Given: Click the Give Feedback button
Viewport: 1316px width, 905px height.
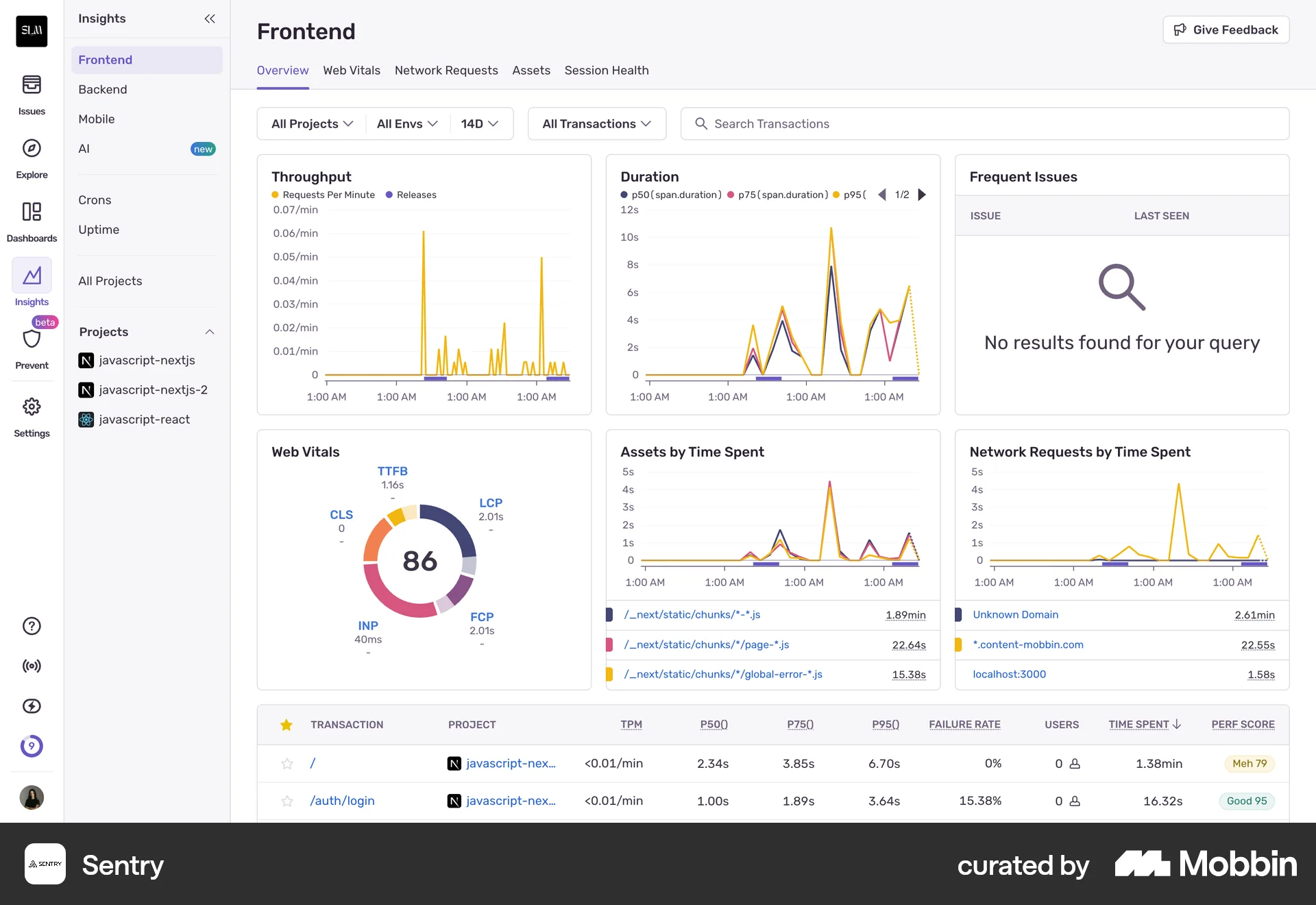Looking at the screenshot, I should [1226, 29].
